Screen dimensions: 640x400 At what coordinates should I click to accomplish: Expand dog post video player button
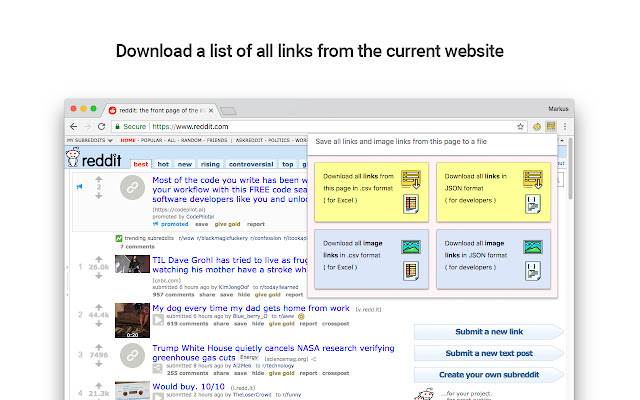pyautogui.click(x=158, y=320)
